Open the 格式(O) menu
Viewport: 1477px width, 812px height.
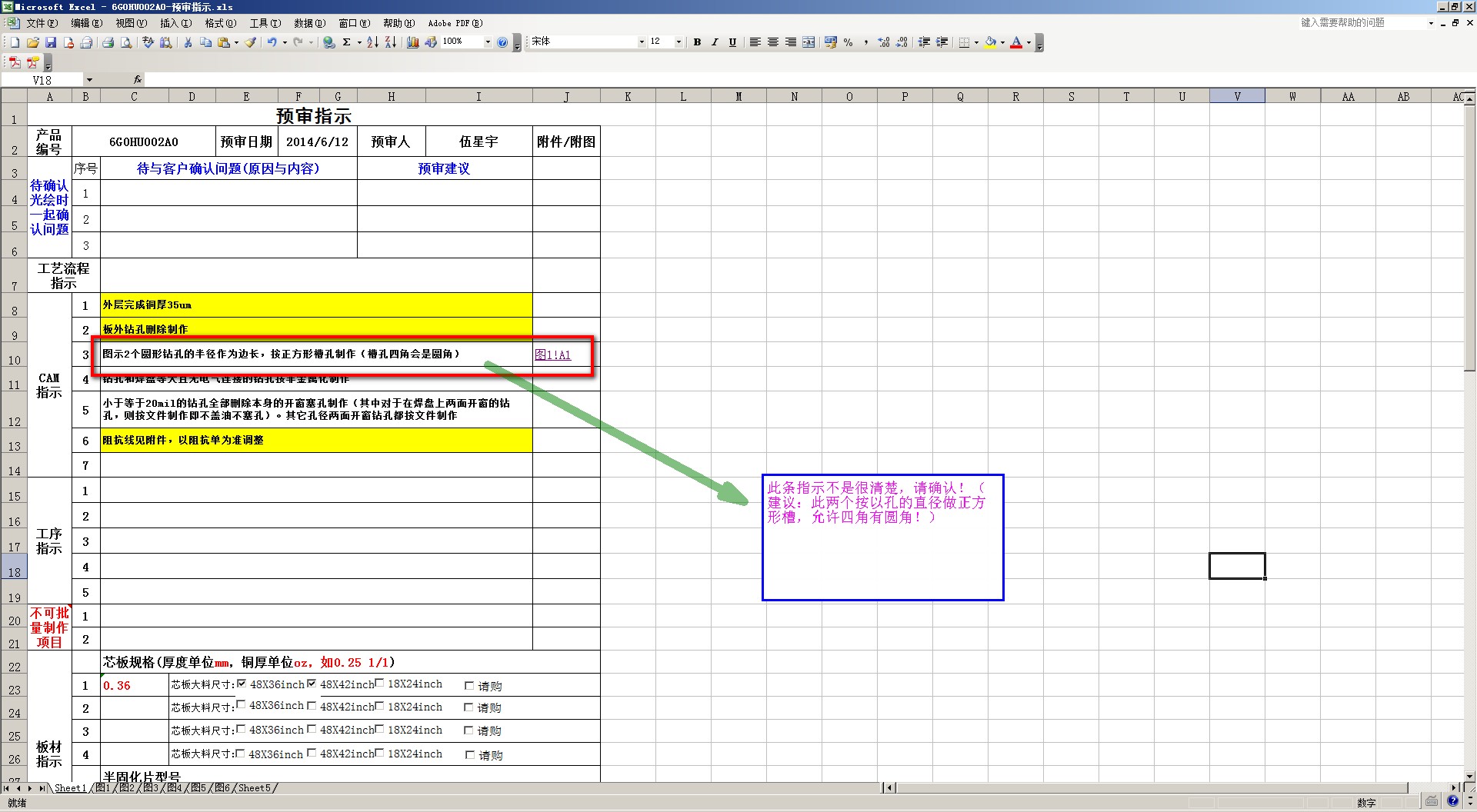tap(220, 23)
